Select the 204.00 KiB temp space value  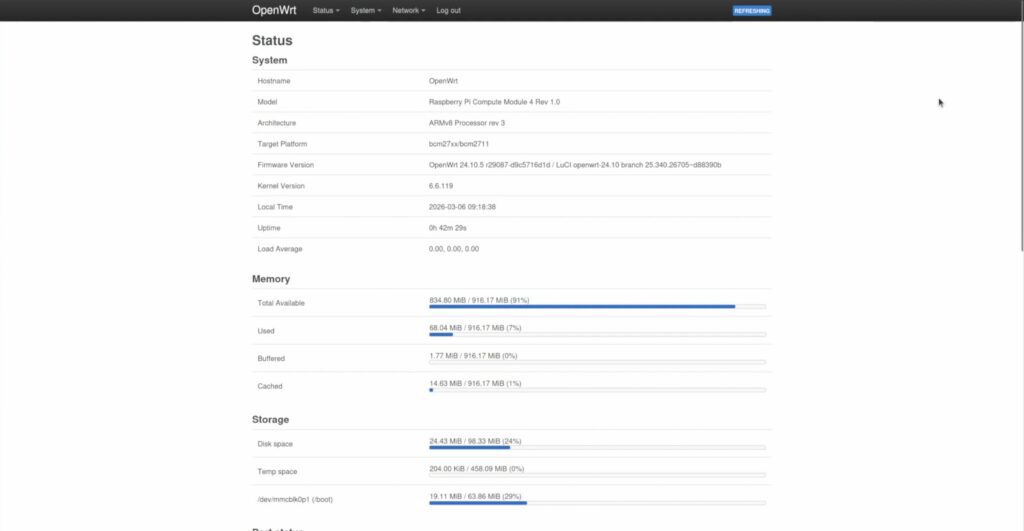click(x=476, y=469)
